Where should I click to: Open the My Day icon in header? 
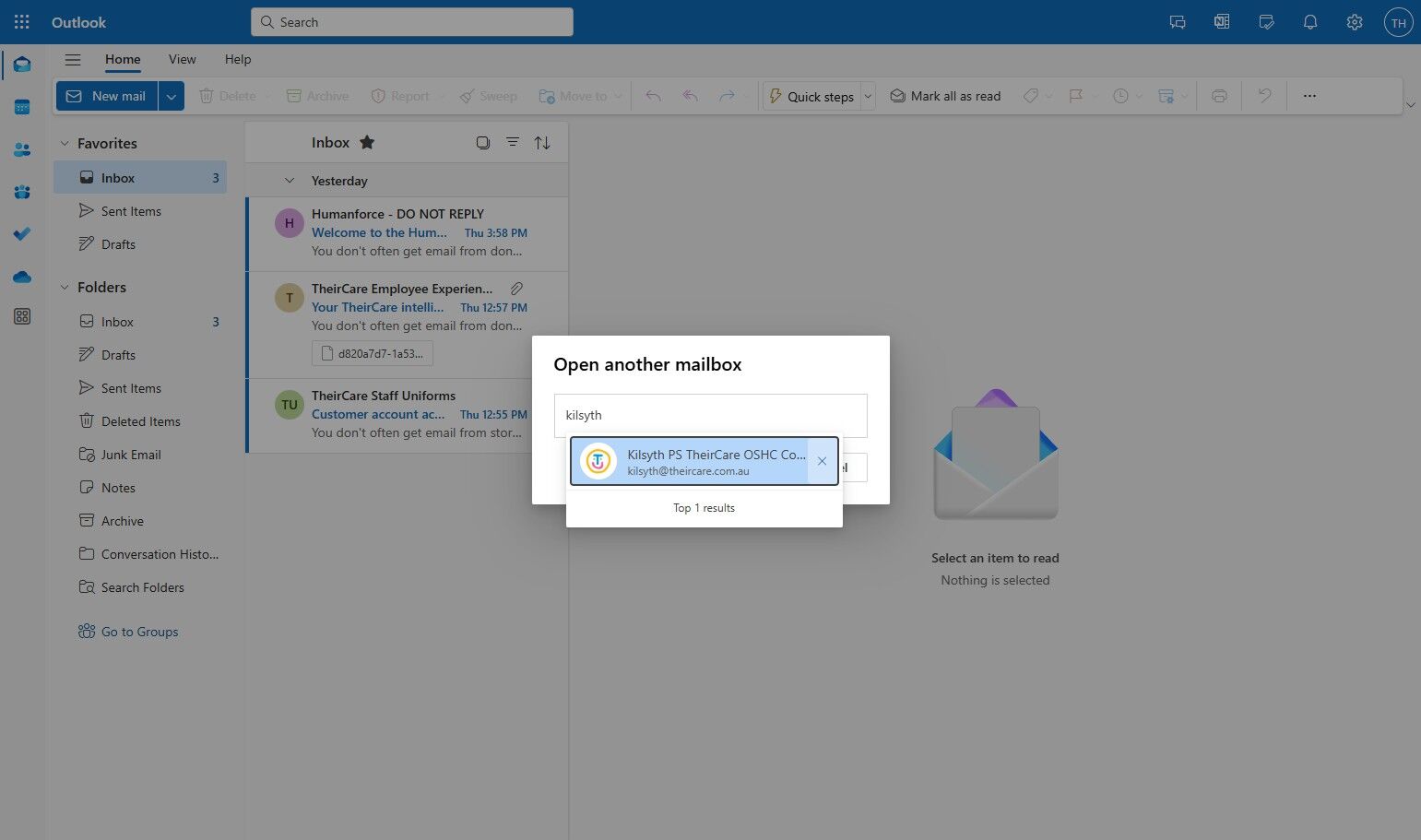click(x=1266, y=22)
